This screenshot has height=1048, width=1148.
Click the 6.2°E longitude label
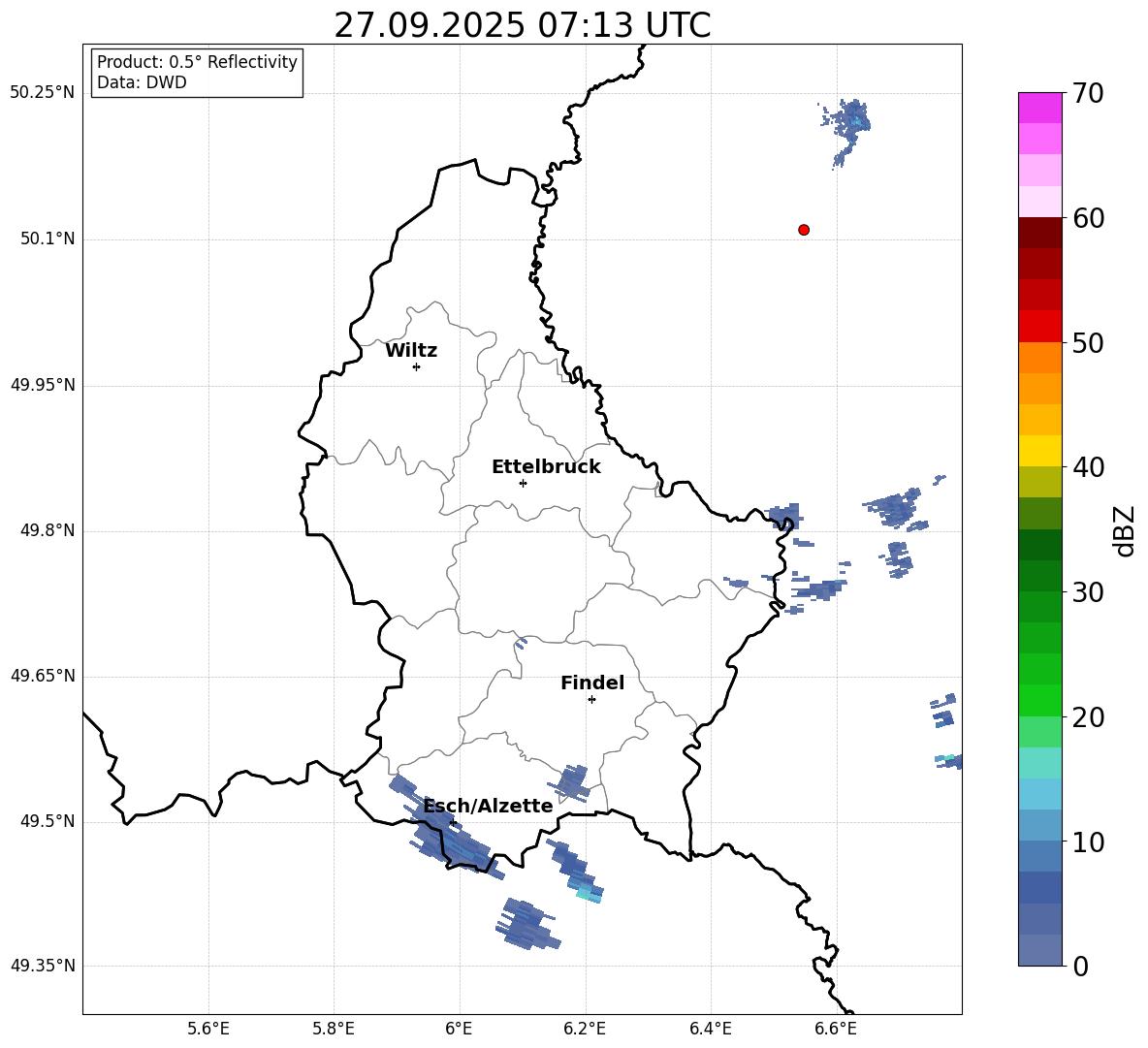[x=585, y=1029]
